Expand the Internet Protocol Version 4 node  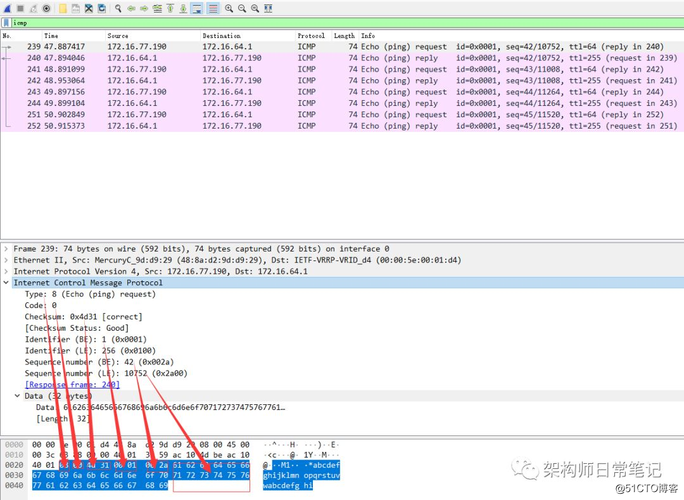6,271
